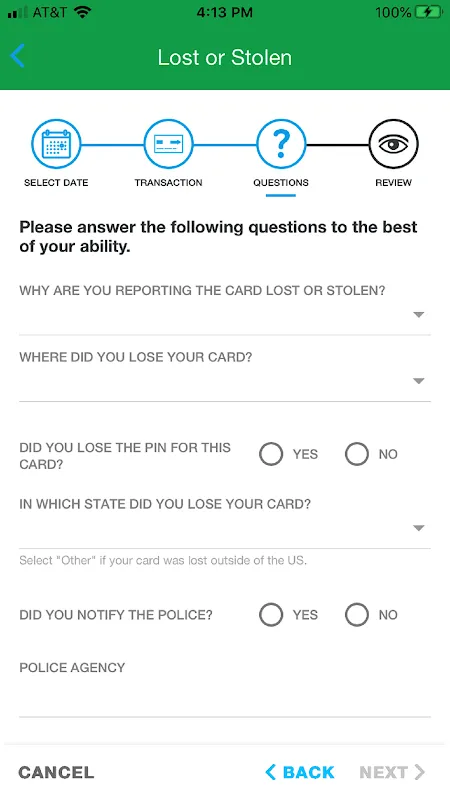Screen dimensions: 450x800
Task: Go to the Transaction card step icon
Action: 168,144
